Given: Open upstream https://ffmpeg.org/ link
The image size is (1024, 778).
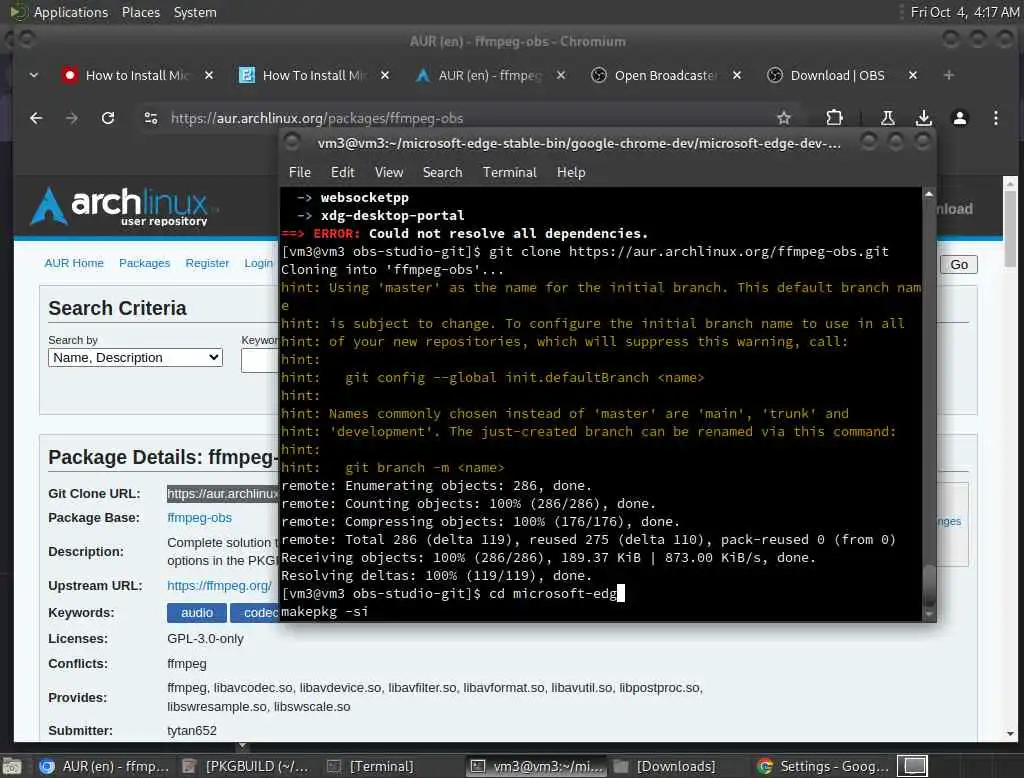Looking at the screenshot, I should click(x=219, y=586).
